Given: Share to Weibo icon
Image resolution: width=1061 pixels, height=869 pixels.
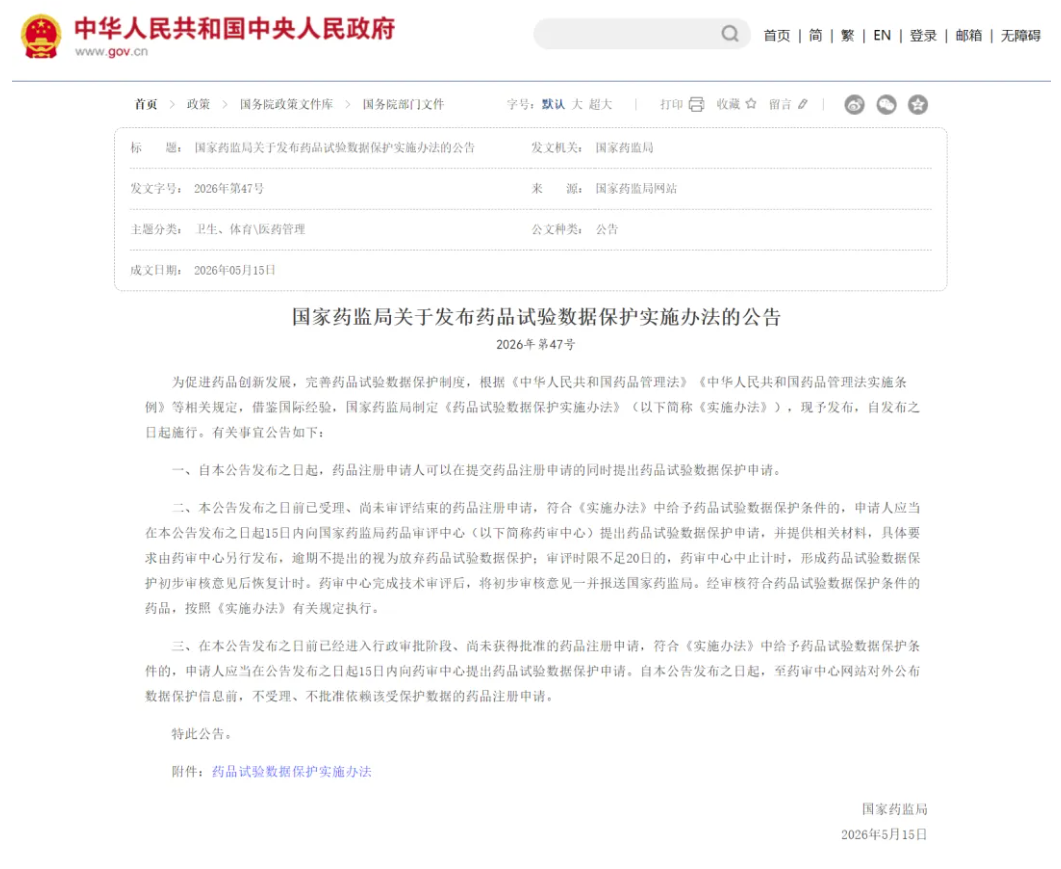Looking at the screenshot, I should pyautogui.click(x=855, y=104).
